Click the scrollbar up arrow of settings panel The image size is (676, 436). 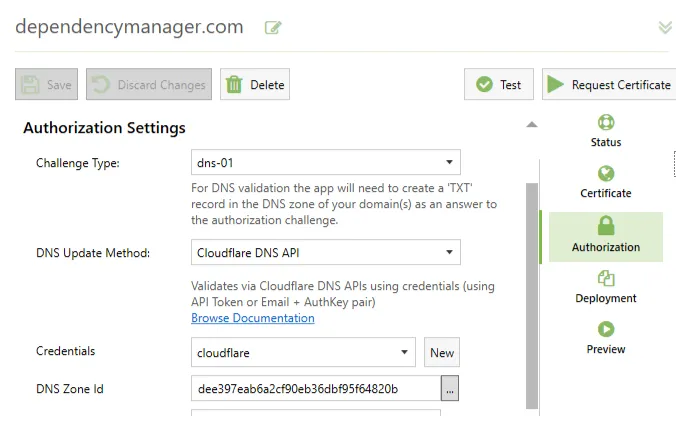(x=532, y=125)
